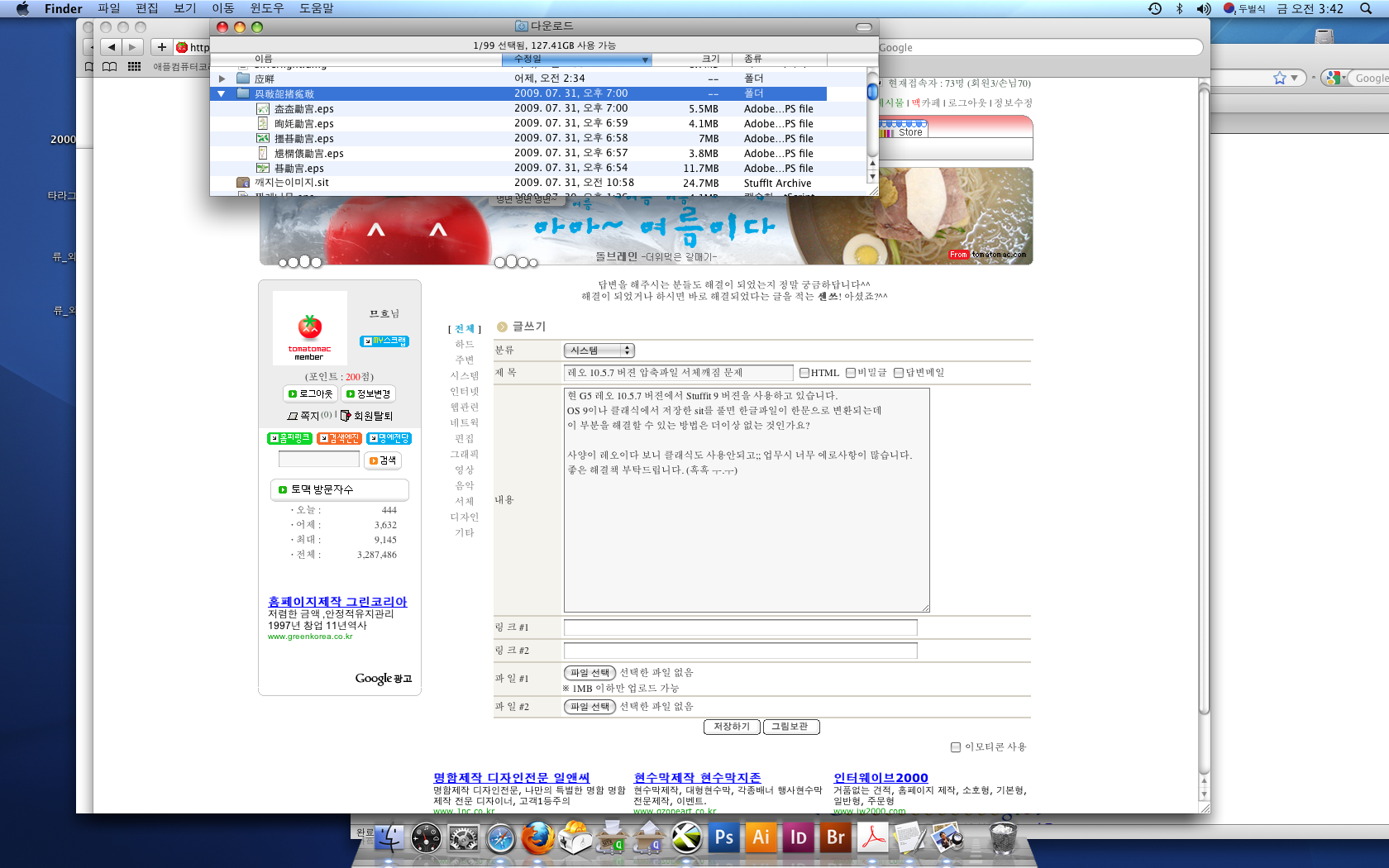Collapse the selected folder disclosure triangle
1389x868 pixels.
pos(222,94)
